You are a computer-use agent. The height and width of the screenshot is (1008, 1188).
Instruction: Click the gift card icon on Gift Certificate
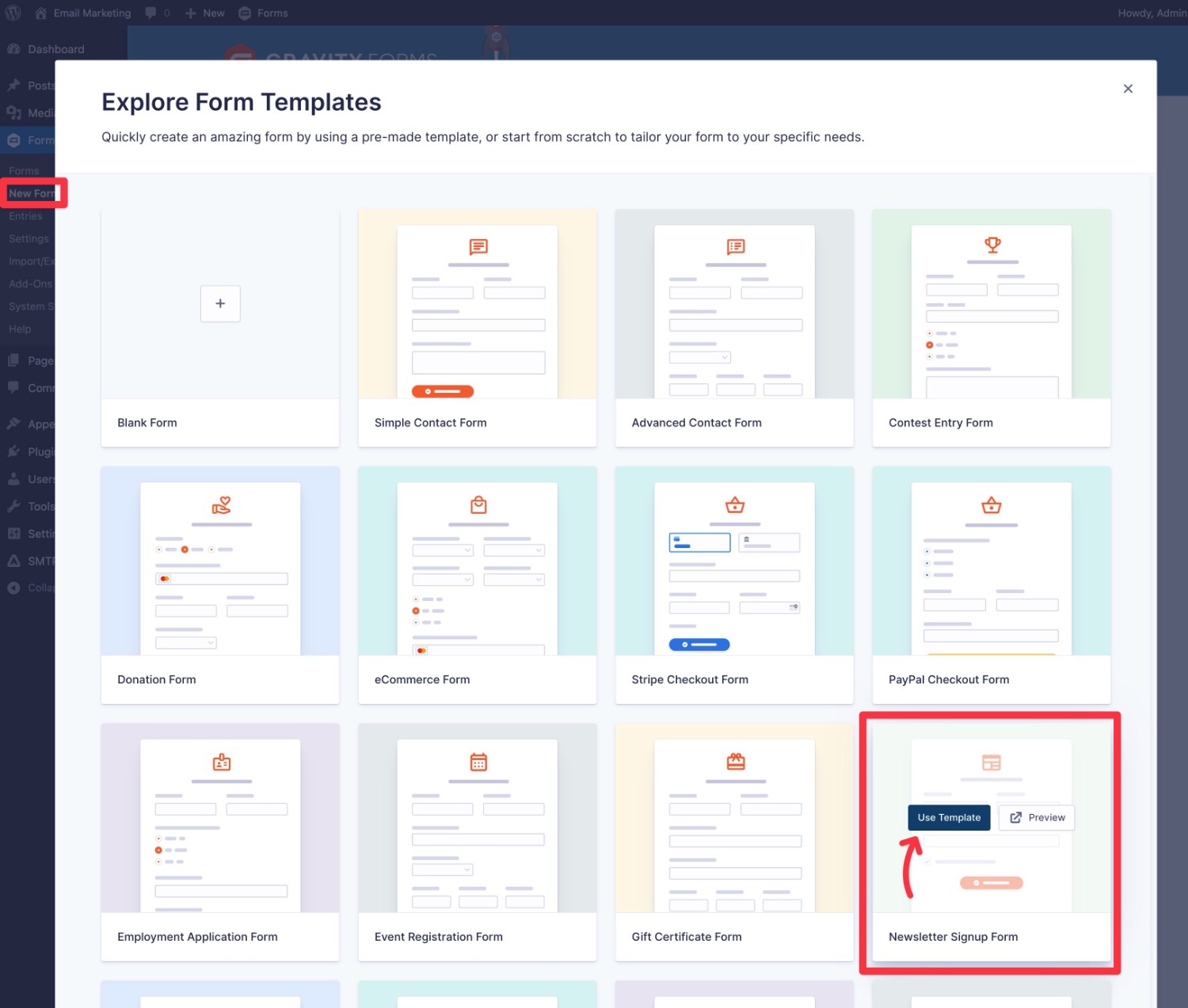(736, 762)
